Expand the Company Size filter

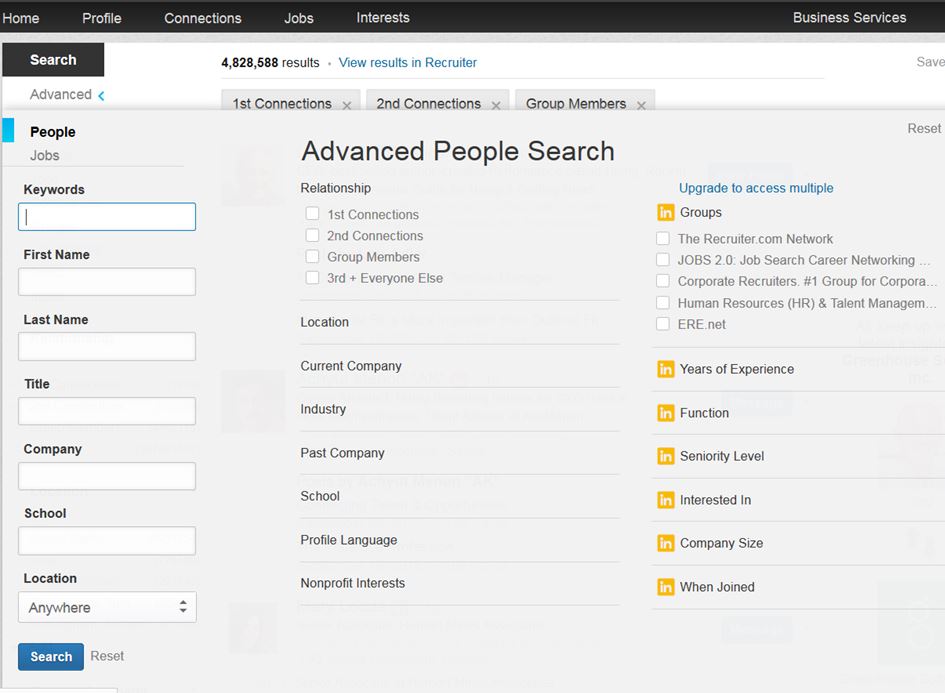coord(721,544)
